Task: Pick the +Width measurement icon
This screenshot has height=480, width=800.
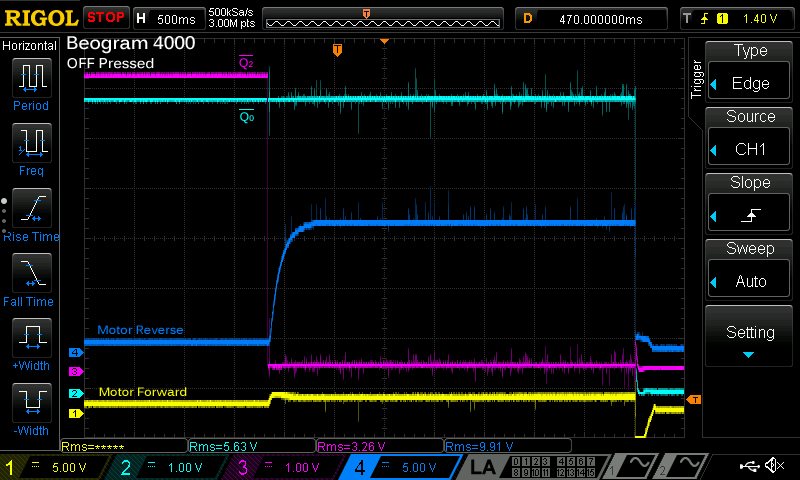Action: pyautogui.click(x=31, y=337)
